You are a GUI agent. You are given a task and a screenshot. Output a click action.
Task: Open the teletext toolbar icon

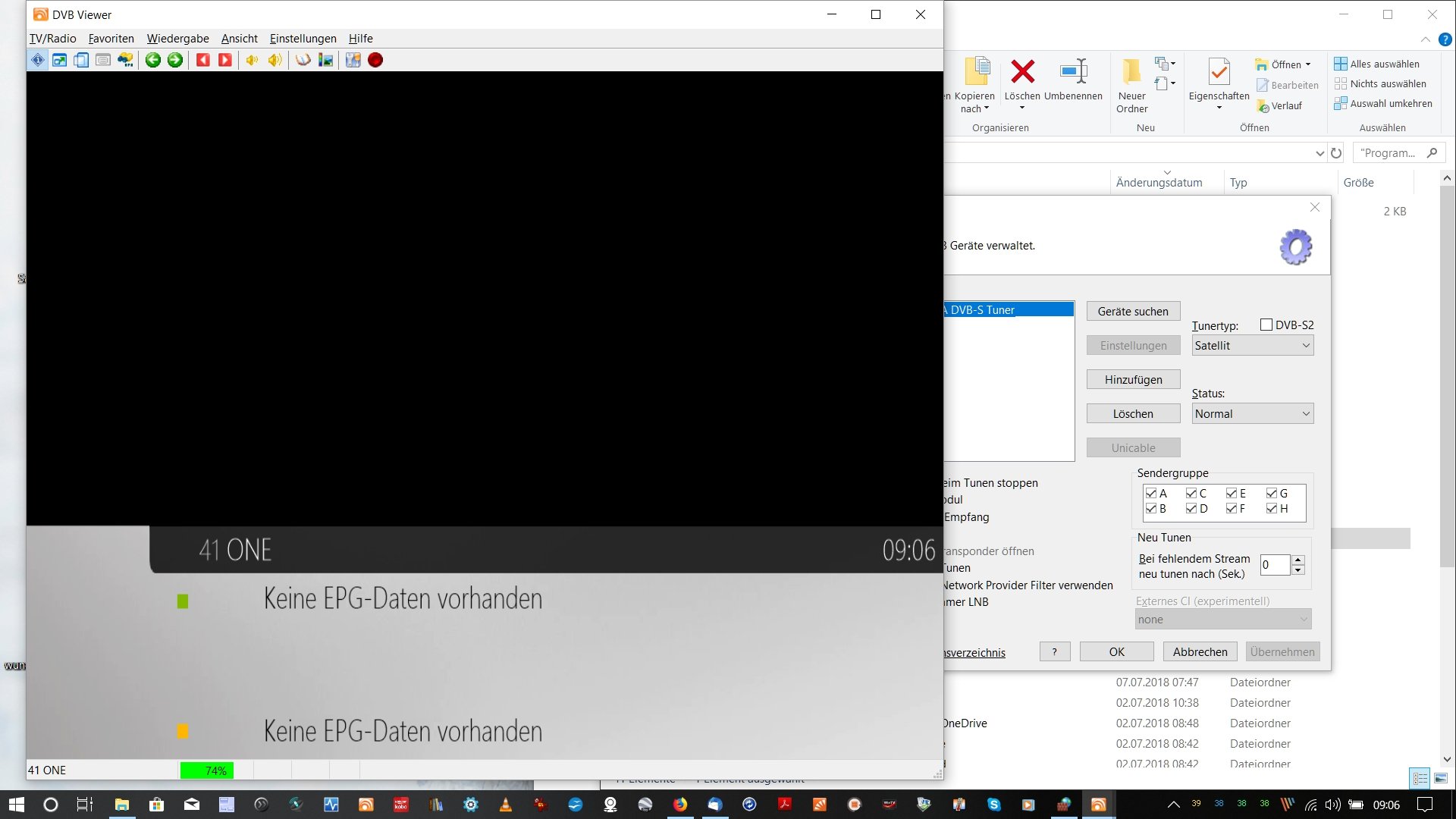coord(103,60)
